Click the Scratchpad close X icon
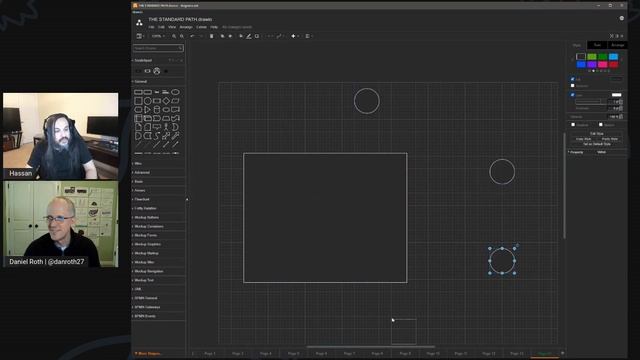This screenshot has height=360, width=640. tap(181, 60)
